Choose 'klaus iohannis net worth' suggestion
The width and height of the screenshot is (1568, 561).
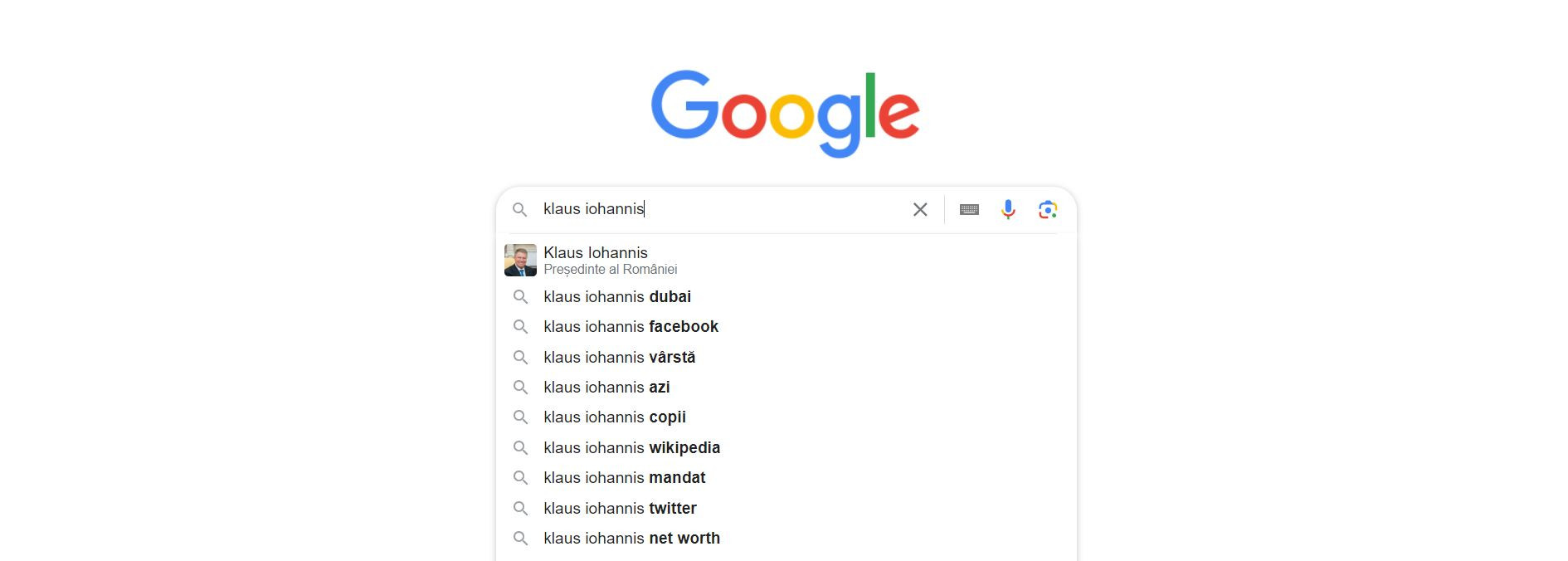(631, 539)
